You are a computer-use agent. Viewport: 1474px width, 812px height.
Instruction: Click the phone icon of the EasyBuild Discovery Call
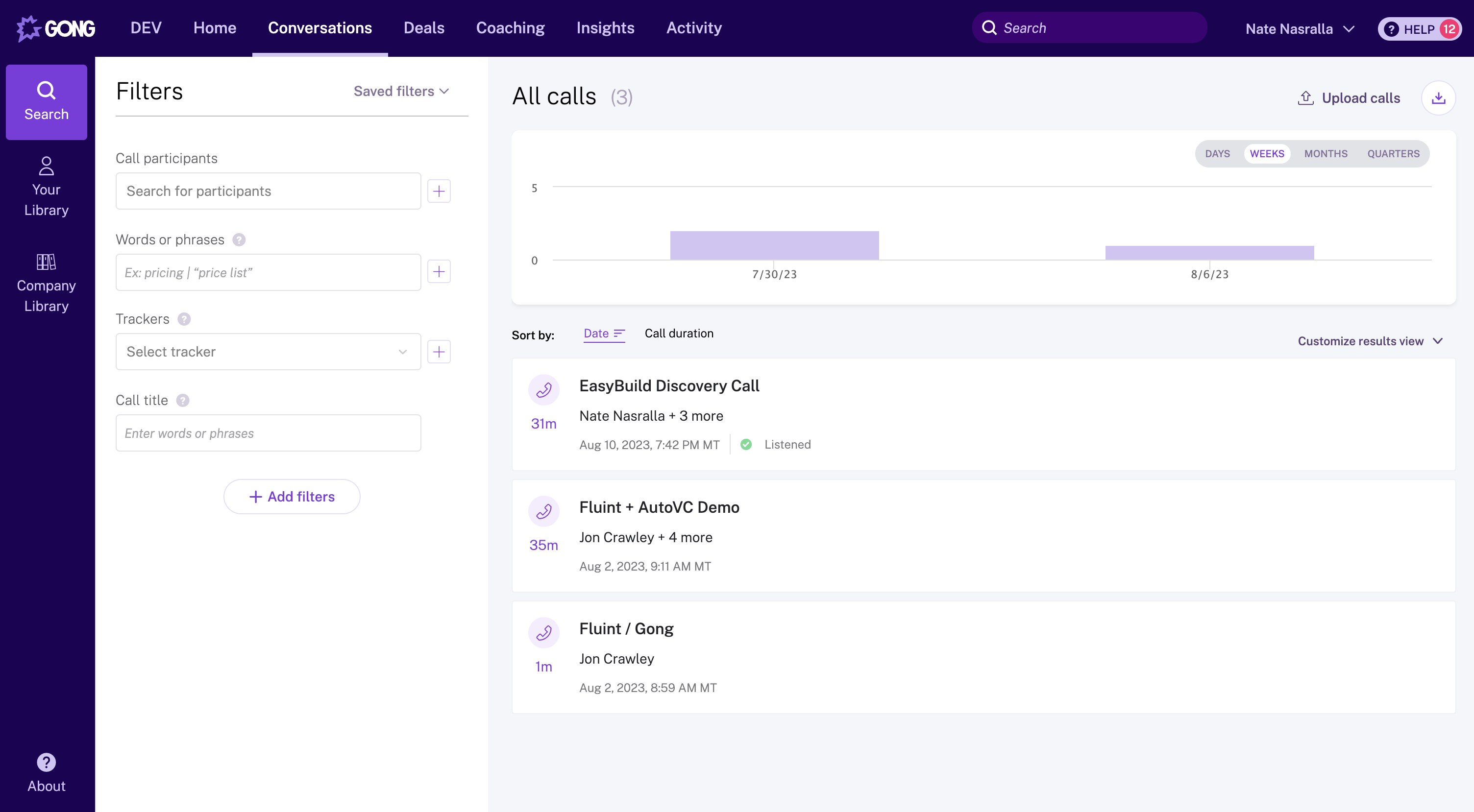(x=543, y=390)
